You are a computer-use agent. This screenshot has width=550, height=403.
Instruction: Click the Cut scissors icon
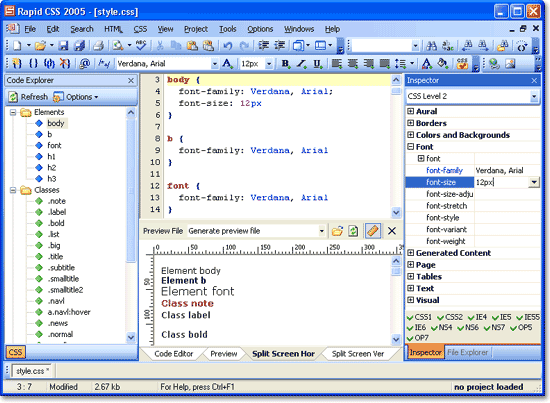click(x=160, y=46)
